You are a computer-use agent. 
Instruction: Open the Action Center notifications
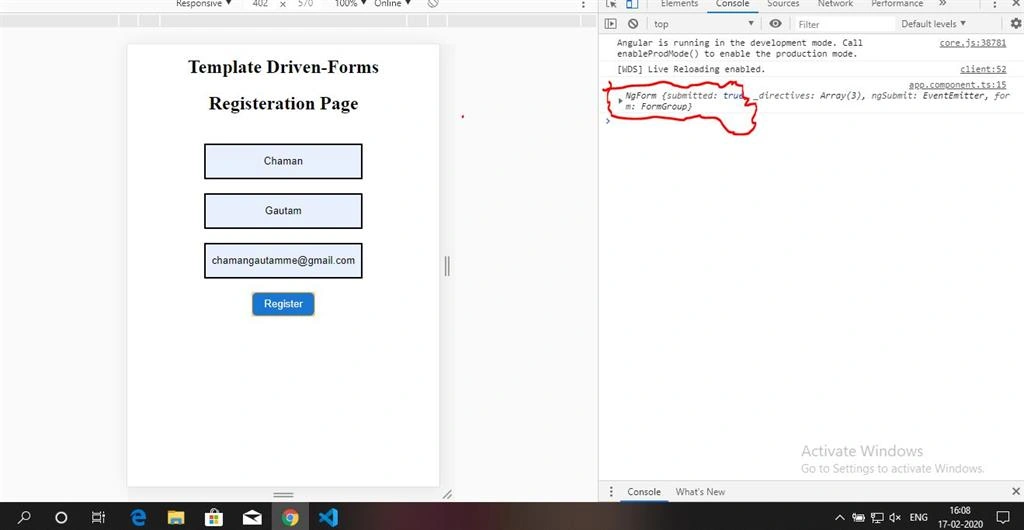click(1003, 518)
